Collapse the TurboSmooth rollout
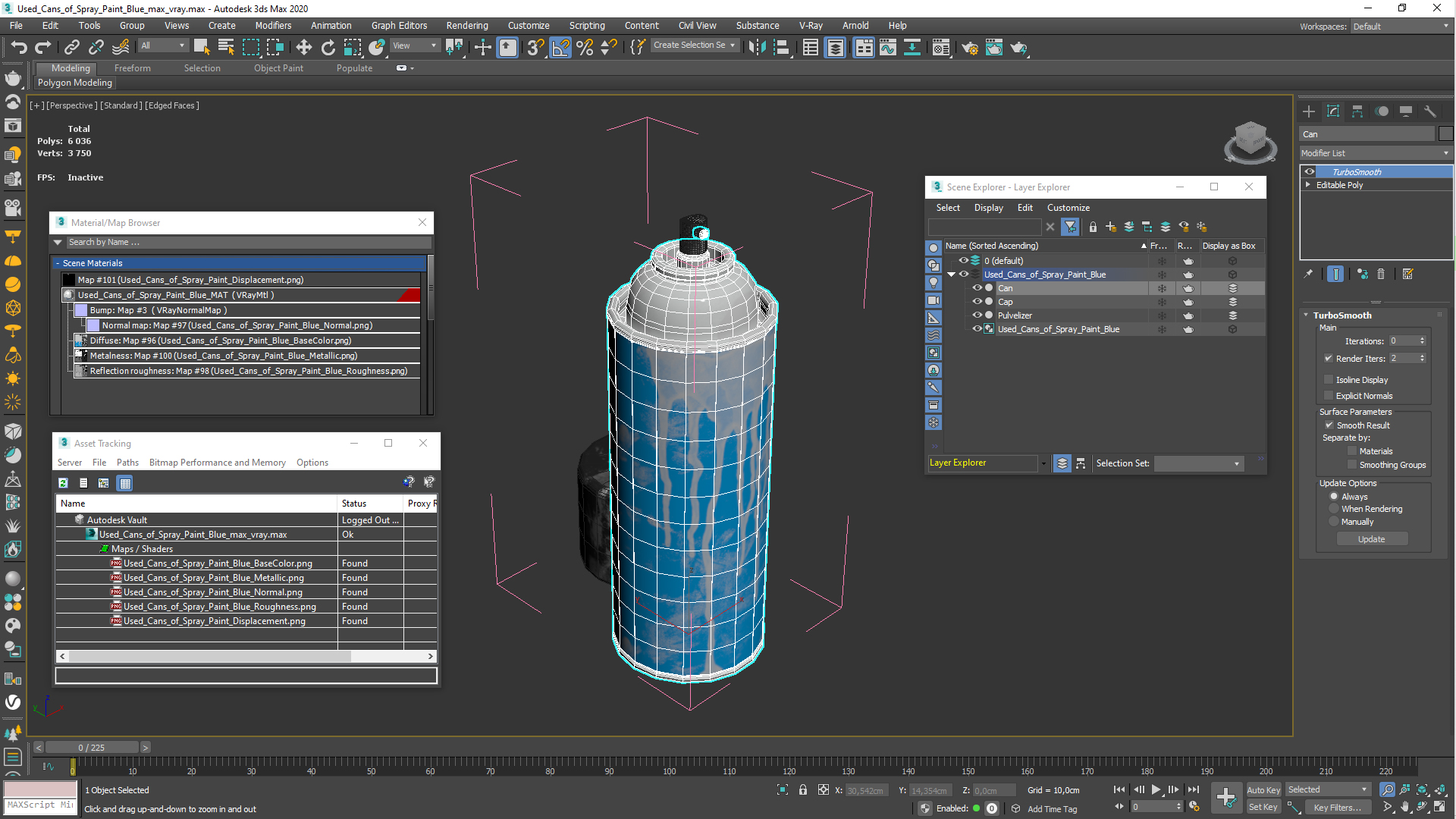This screenshot has width=1456, height=819. click(1306, 315)
